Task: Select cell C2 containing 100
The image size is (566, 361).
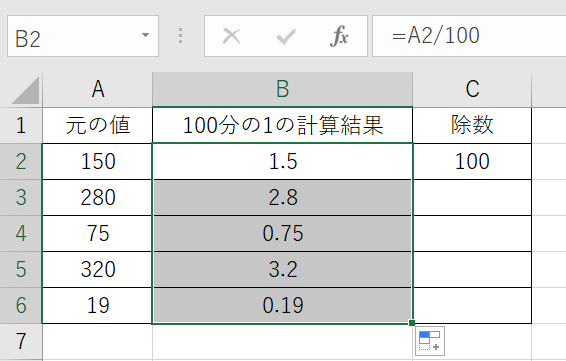Action: tap(472, 161)
